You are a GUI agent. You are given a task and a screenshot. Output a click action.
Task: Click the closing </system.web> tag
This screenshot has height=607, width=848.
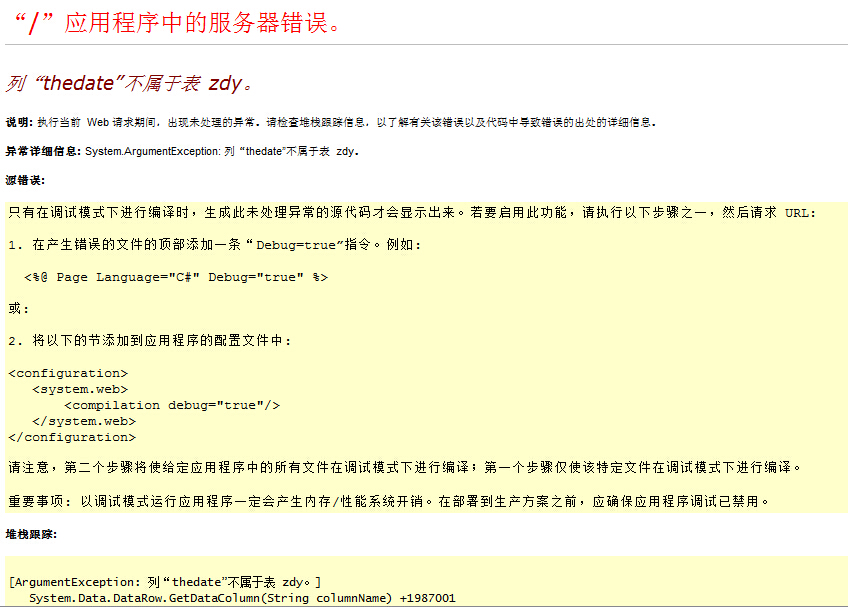tap(84, 421)
